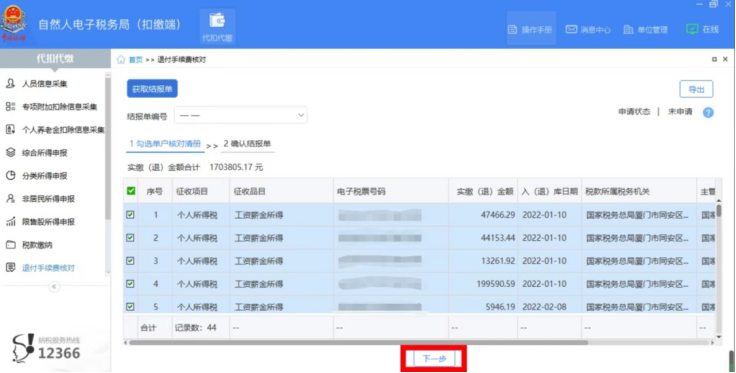Screen dimensions: 736x373
Task: Click the horizontal table scrollbar
Action: [x=358, y=343]
